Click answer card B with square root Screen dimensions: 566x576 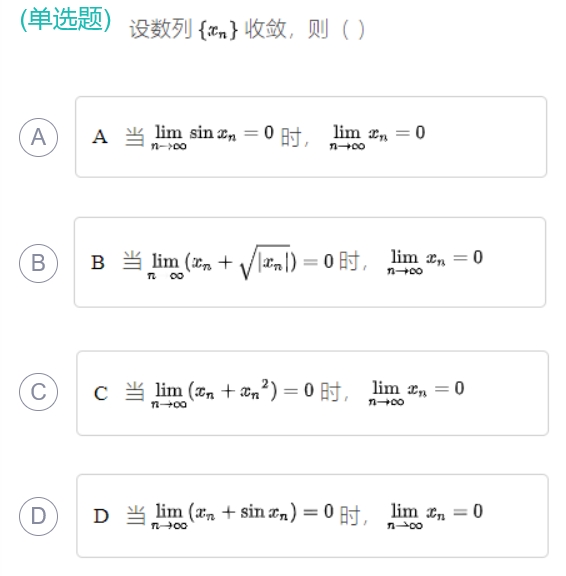[x=310, y=262]
